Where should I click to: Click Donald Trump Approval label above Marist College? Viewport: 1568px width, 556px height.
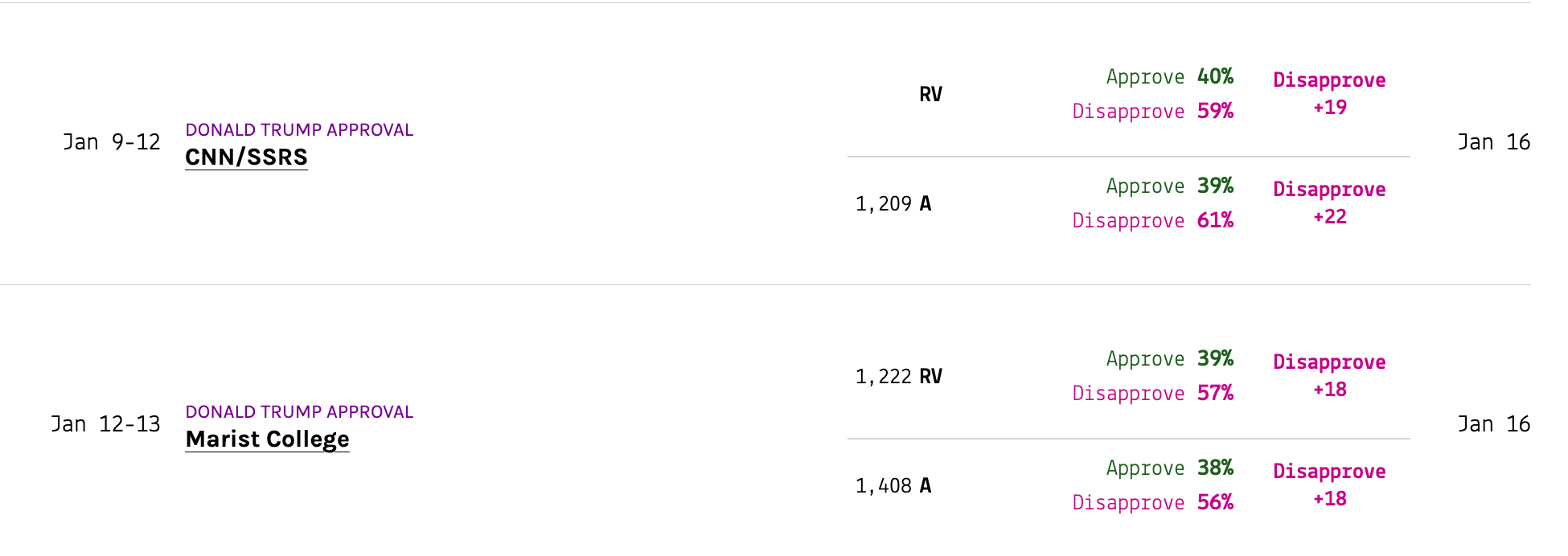(299, 412)
